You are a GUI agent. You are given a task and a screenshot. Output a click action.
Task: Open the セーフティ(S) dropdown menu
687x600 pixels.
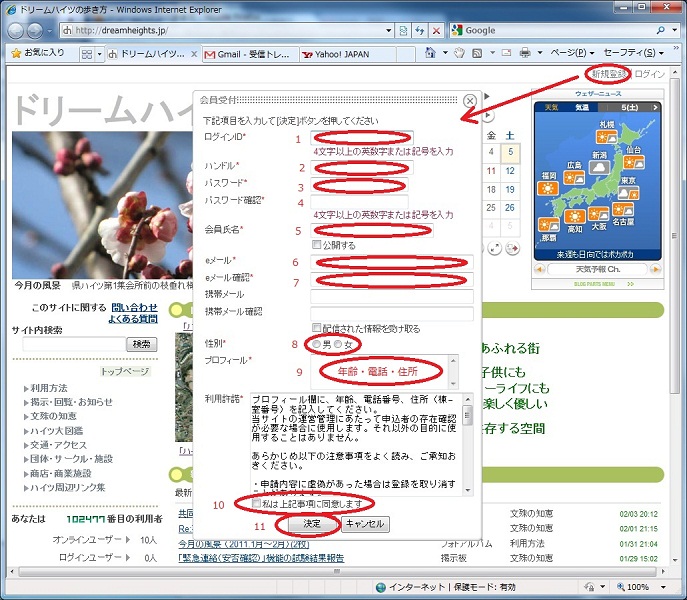click(x=632, y=52)
